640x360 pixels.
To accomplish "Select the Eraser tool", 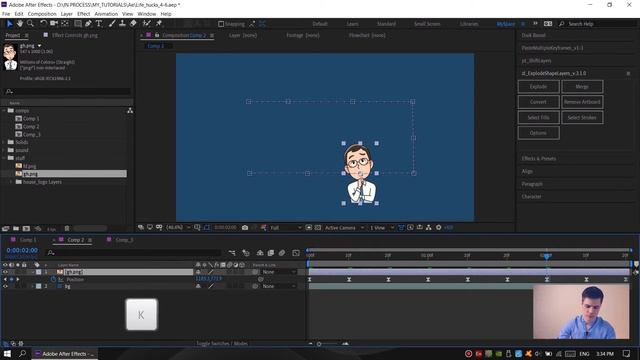I will [133, 24].
